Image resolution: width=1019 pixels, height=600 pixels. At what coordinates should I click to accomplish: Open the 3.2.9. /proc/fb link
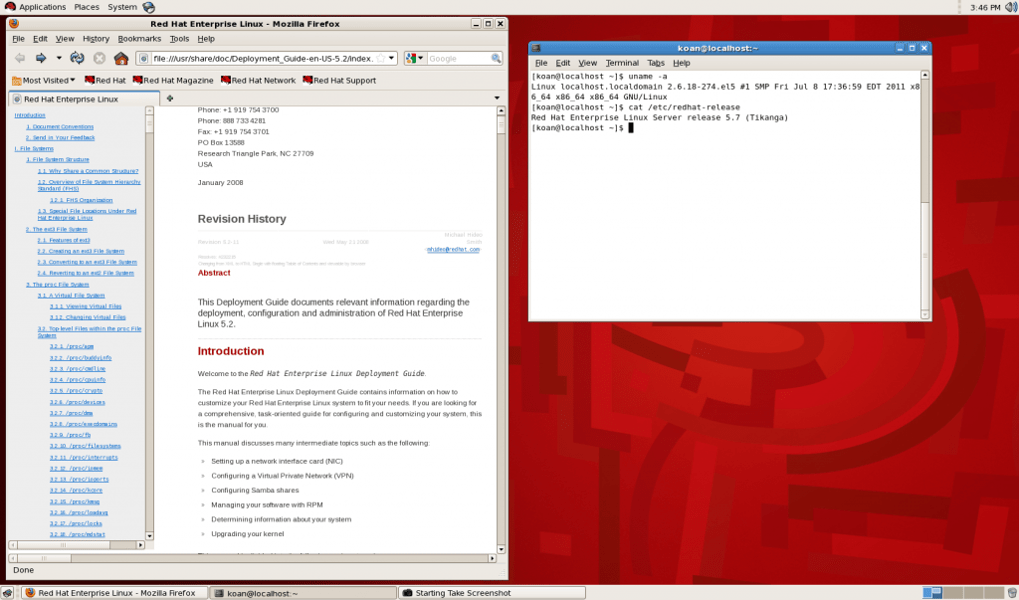point(70,436)
